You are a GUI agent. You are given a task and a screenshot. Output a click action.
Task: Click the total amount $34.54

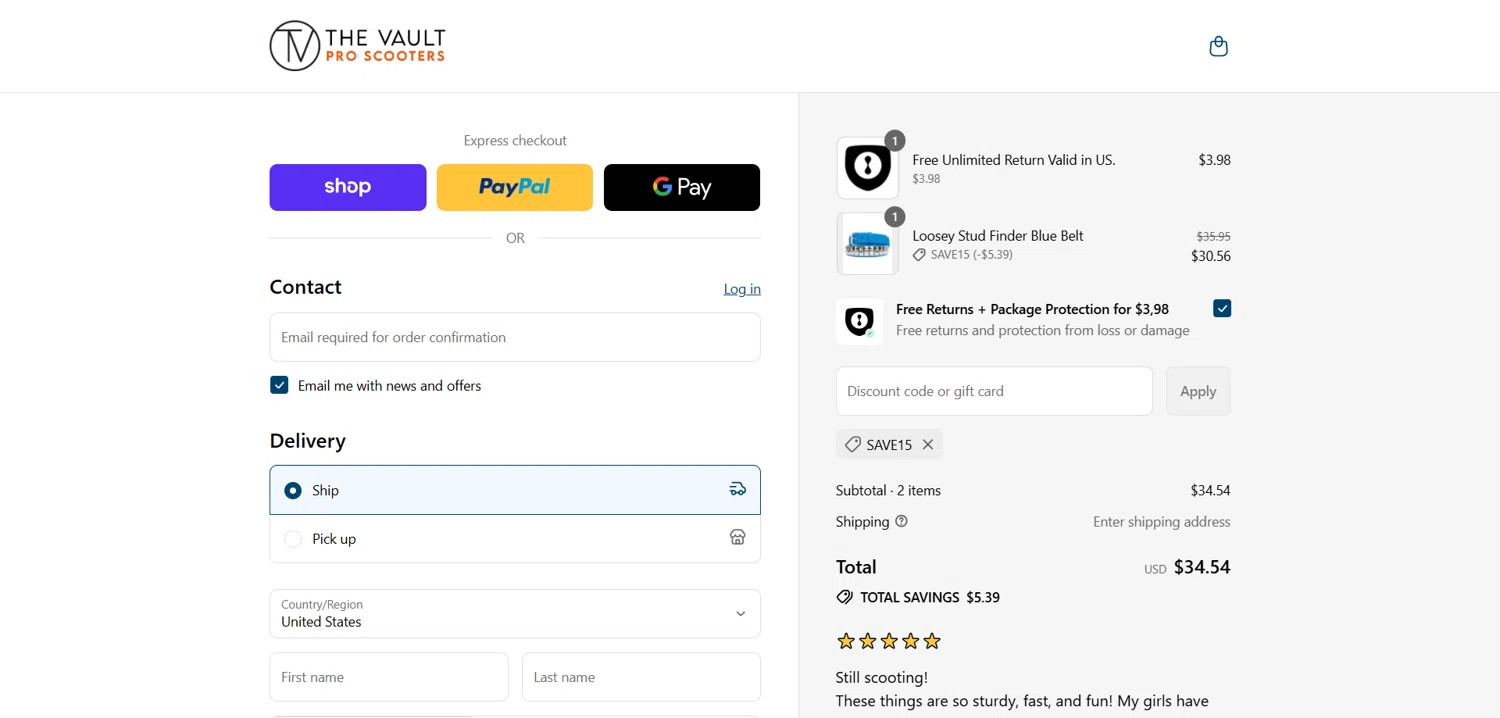click(x=1202, y=567)
